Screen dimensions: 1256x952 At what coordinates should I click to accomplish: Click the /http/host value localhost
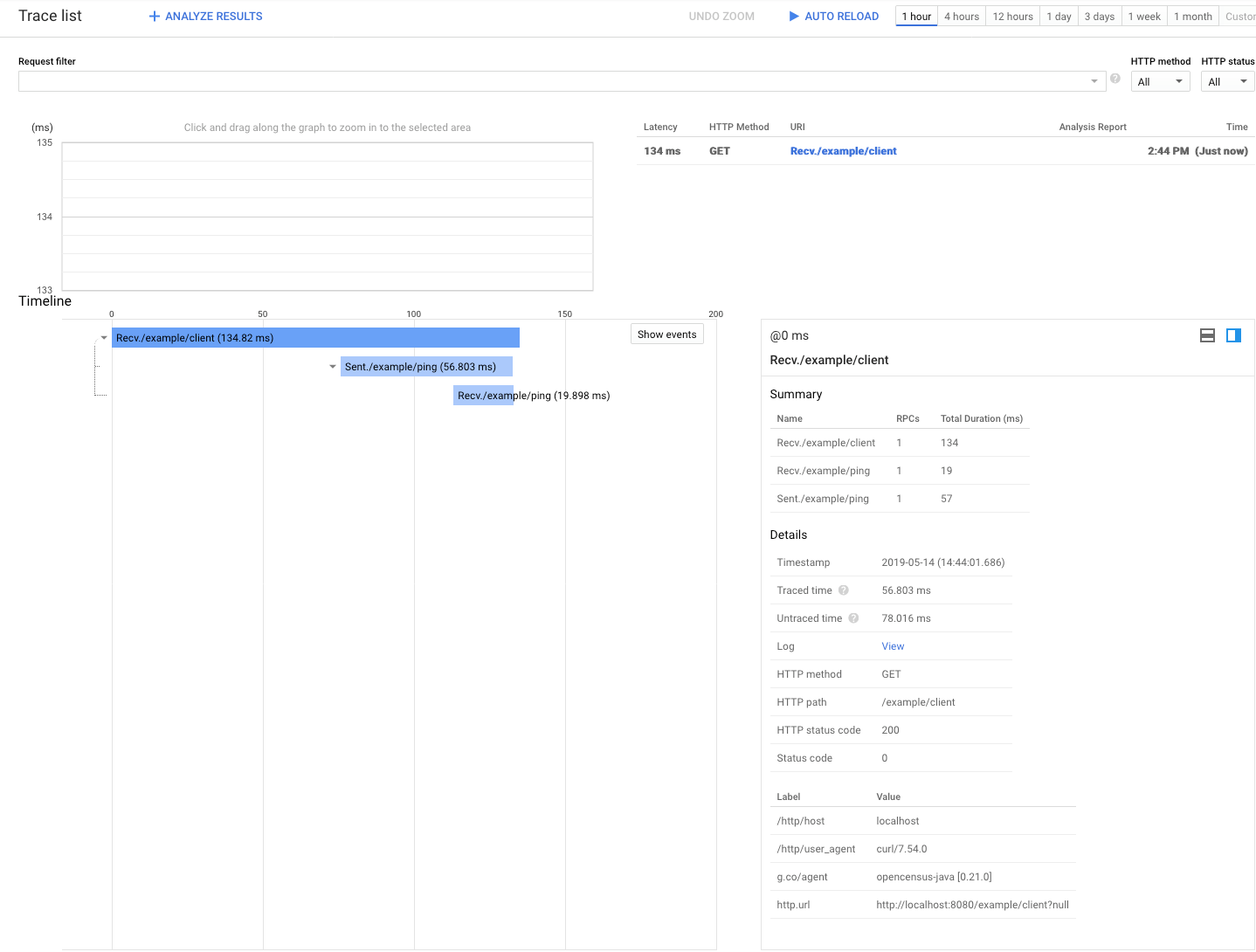click(898, 821)
